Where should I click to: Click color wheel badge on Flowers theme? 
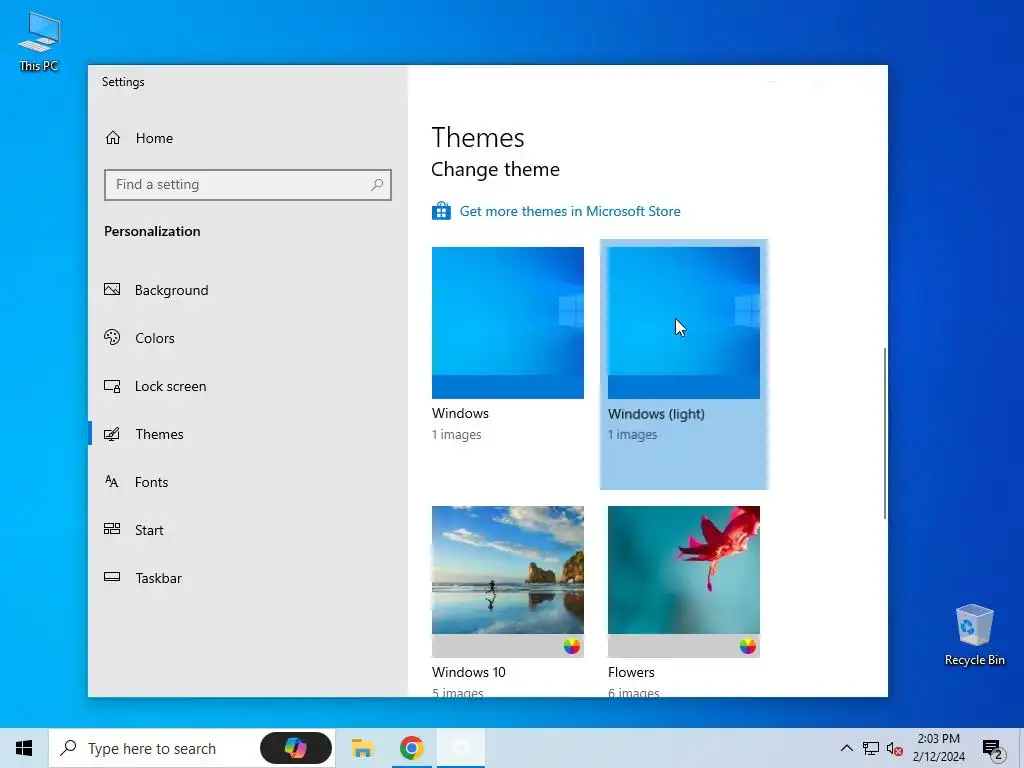748,647
